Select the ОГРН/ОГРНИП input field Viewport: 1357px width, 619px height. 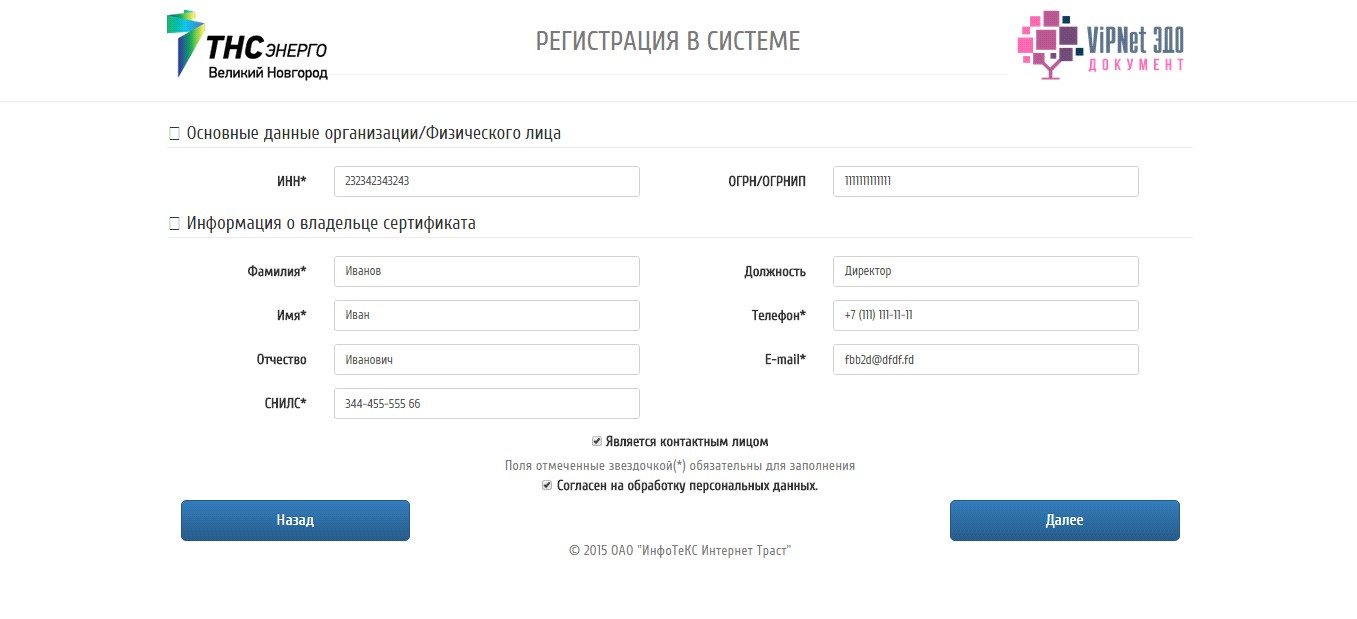pos(986,181)
